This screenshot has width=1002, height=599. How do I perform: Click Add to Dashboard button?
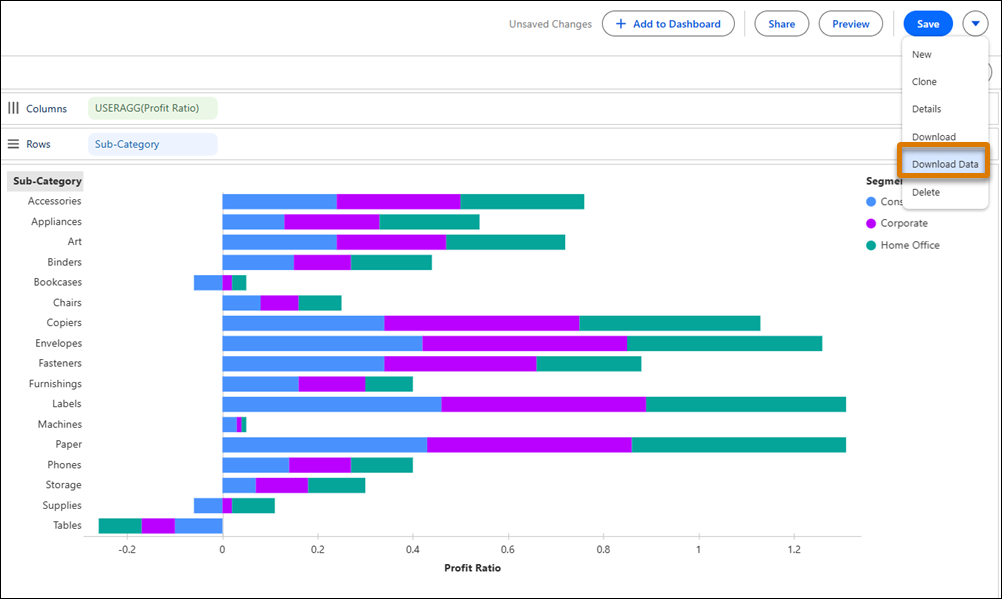coord(668,24)
